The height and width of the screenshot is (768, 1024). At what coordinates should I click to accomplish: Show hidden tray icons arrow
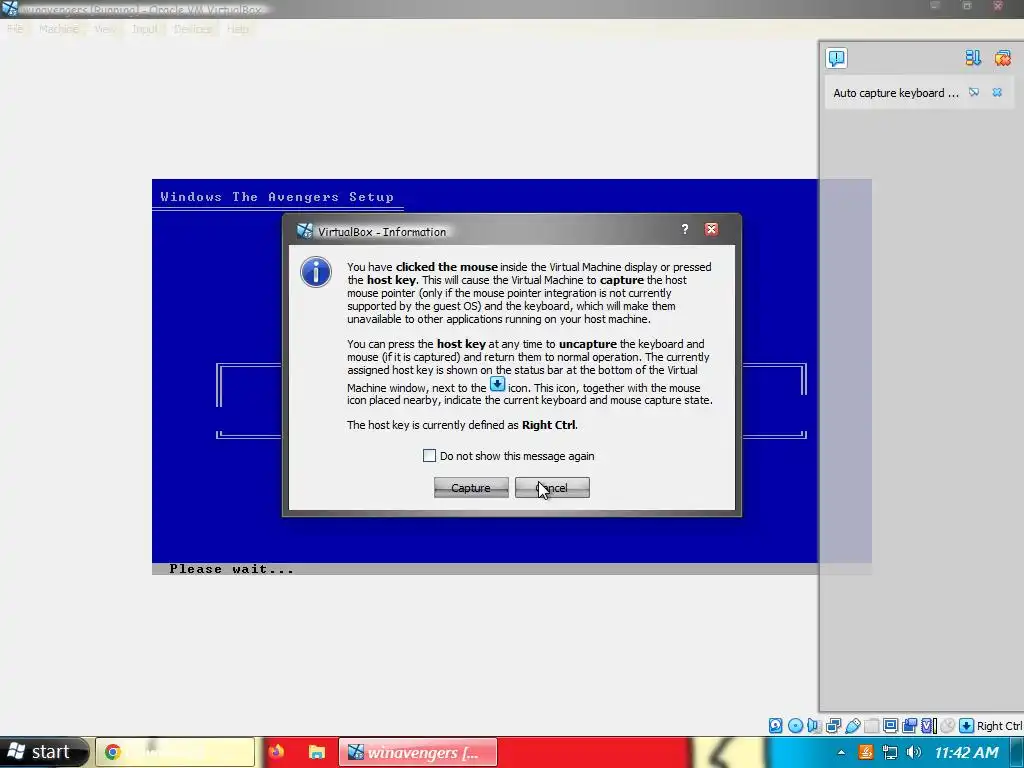click(841, 752)
